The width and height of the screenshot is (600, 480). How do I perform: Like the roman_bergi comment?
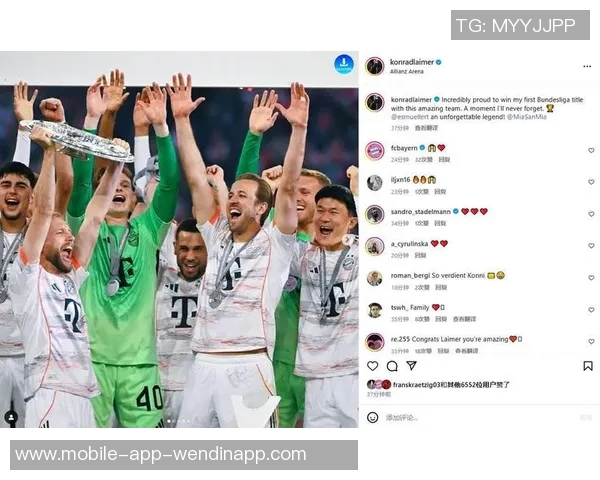click(x=591, y=278)
